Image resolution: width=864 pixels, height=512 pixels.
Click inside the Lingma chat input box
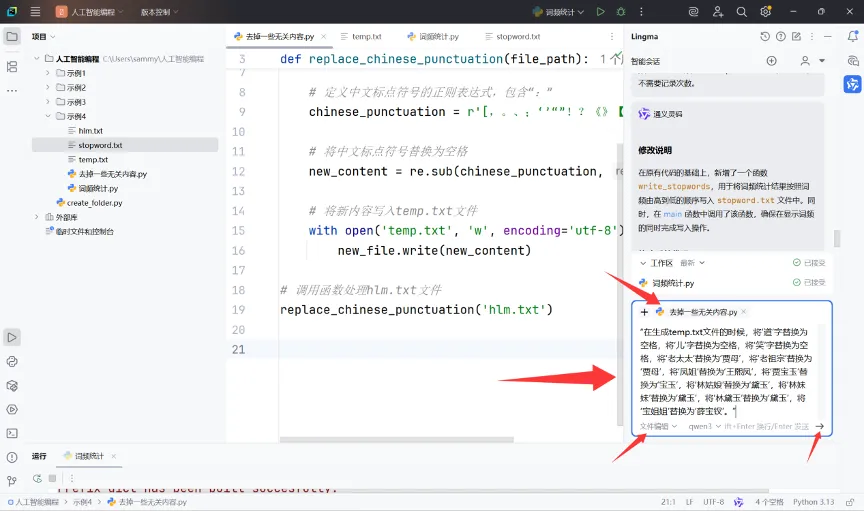[x=726, y=371]
